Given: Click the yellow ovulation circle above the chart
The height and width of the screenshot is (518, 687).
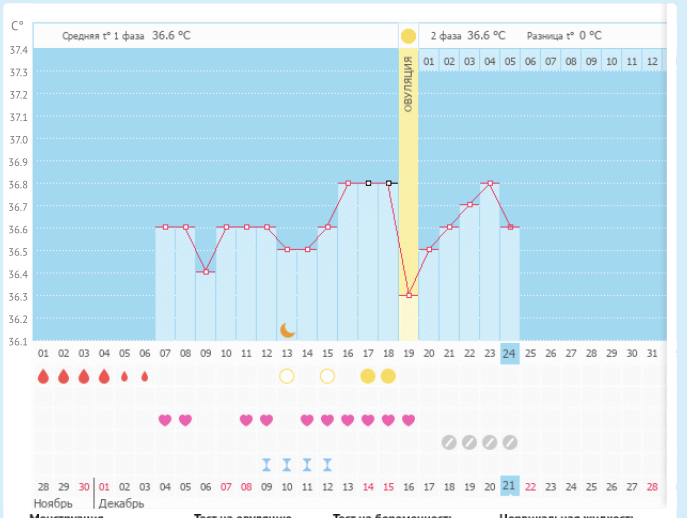Looking at the screenshot, I should [x=408, y=36].
